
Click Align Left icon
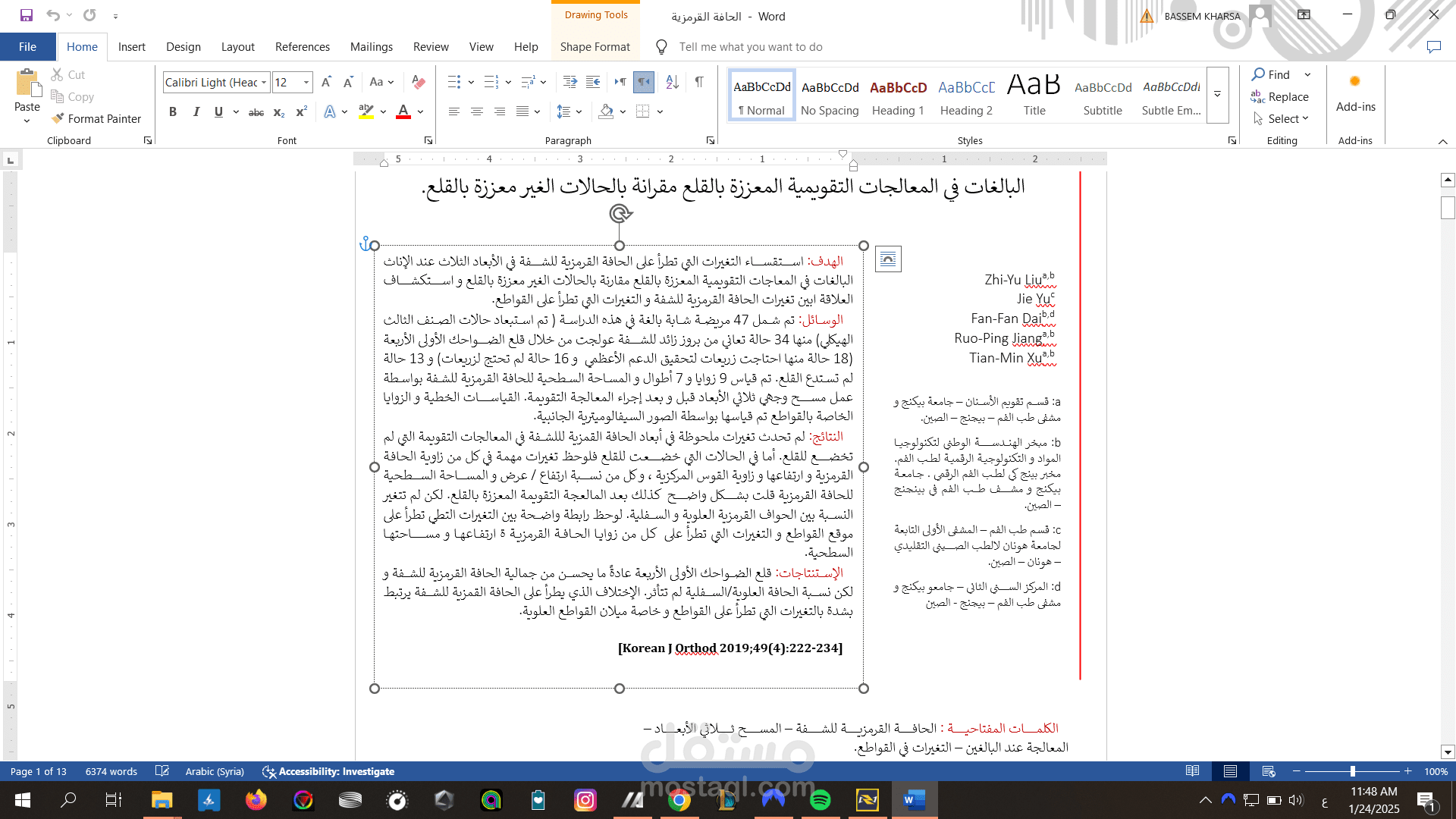point(453,111)
